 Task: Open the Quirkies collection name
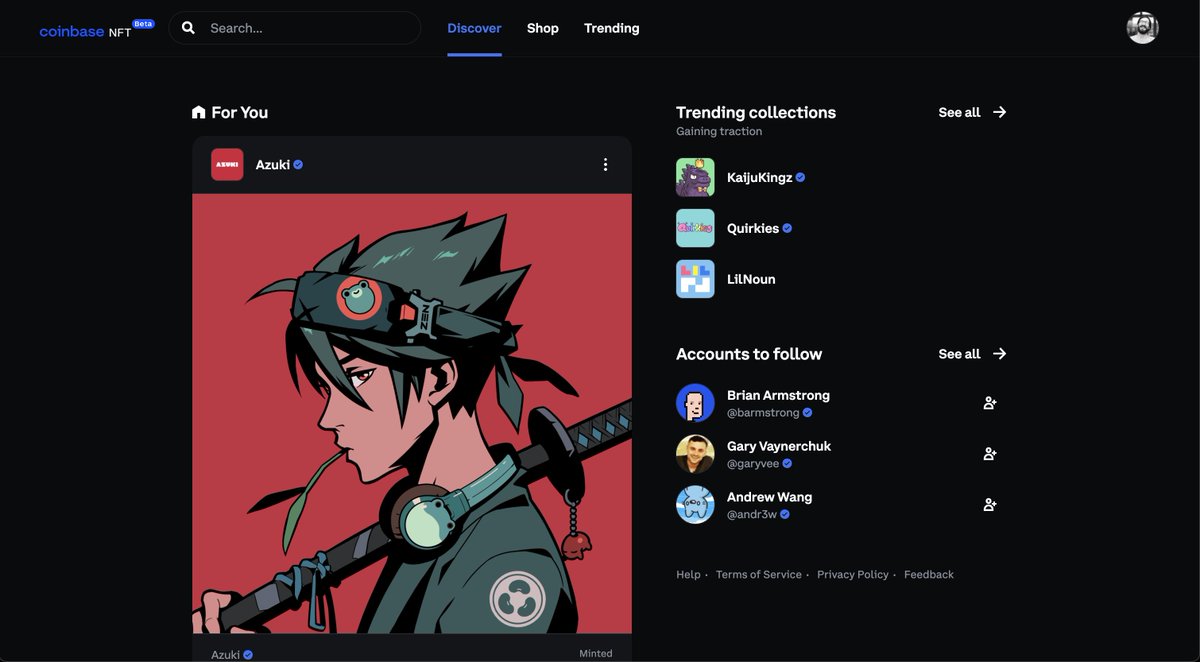pyautogui.click(x=753, y=228)
